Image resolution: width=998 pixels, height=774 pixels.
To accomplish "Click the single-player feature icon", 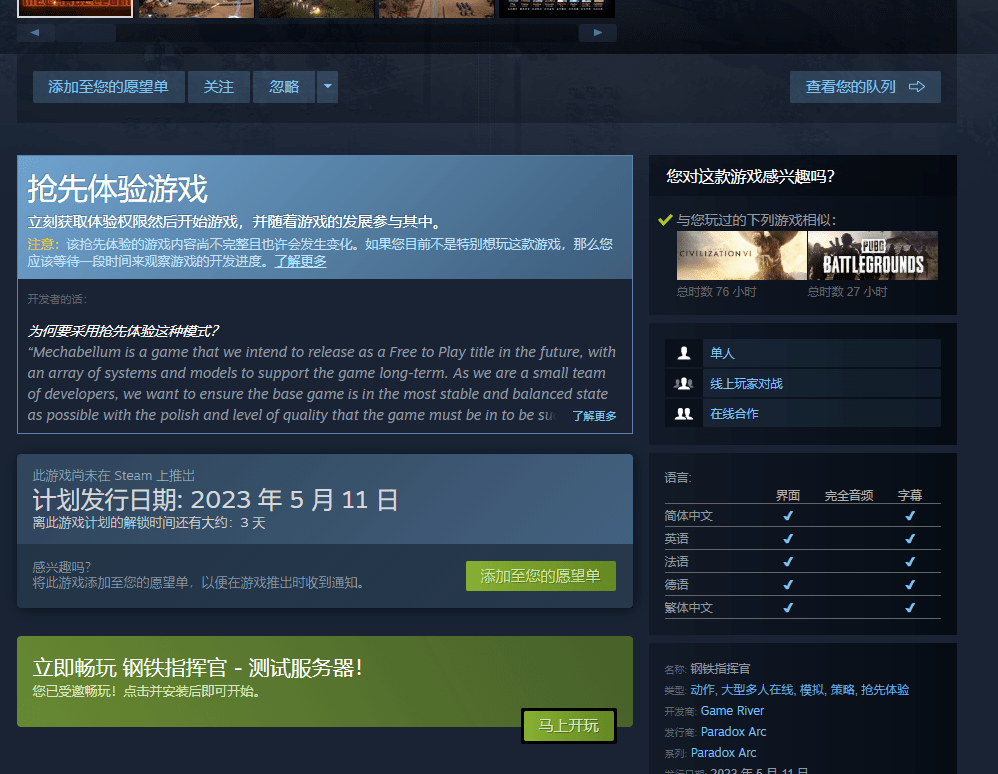I will (x=684, y=354).
